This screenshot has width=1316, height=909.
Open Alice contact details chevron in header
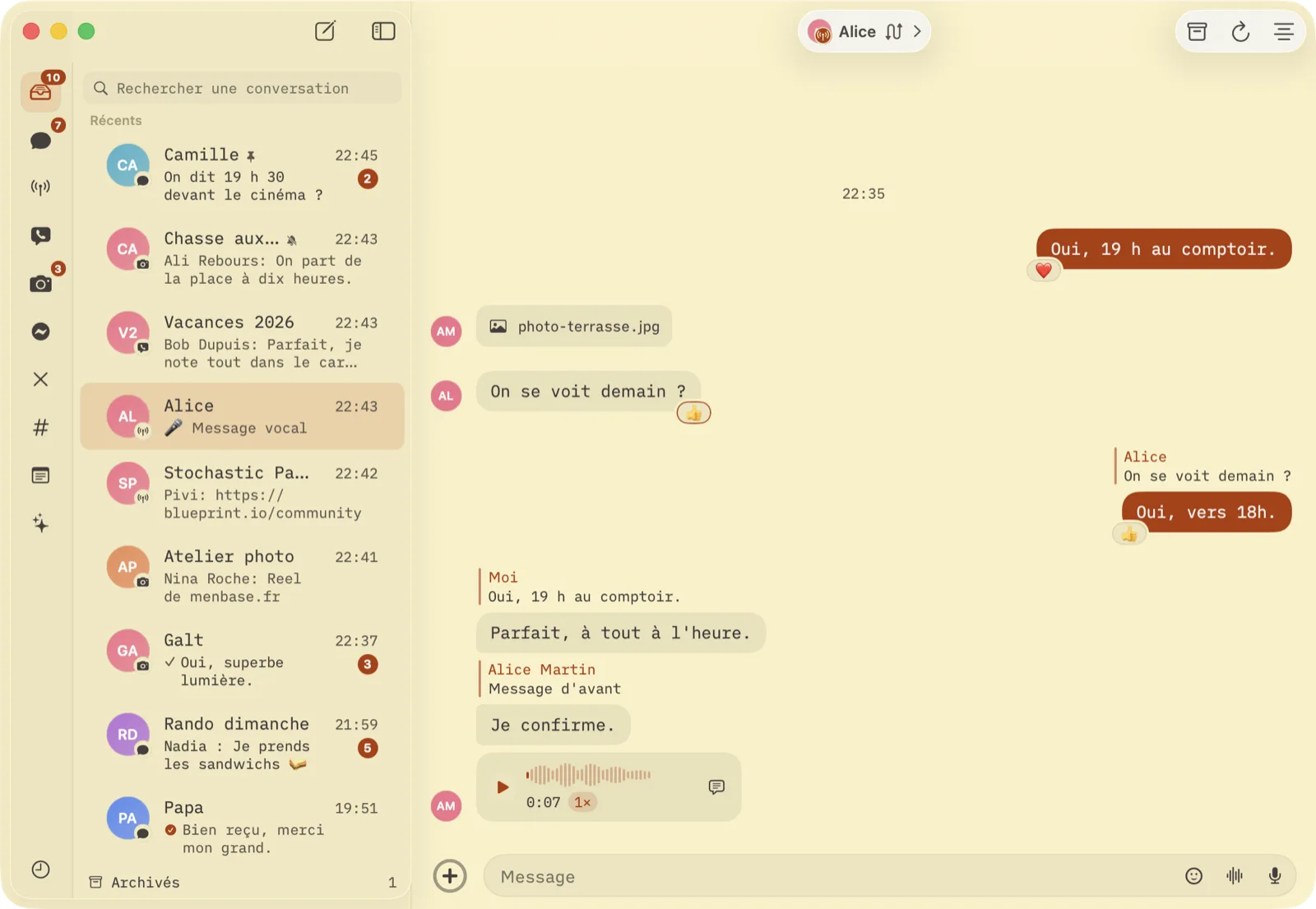[916, 31]
